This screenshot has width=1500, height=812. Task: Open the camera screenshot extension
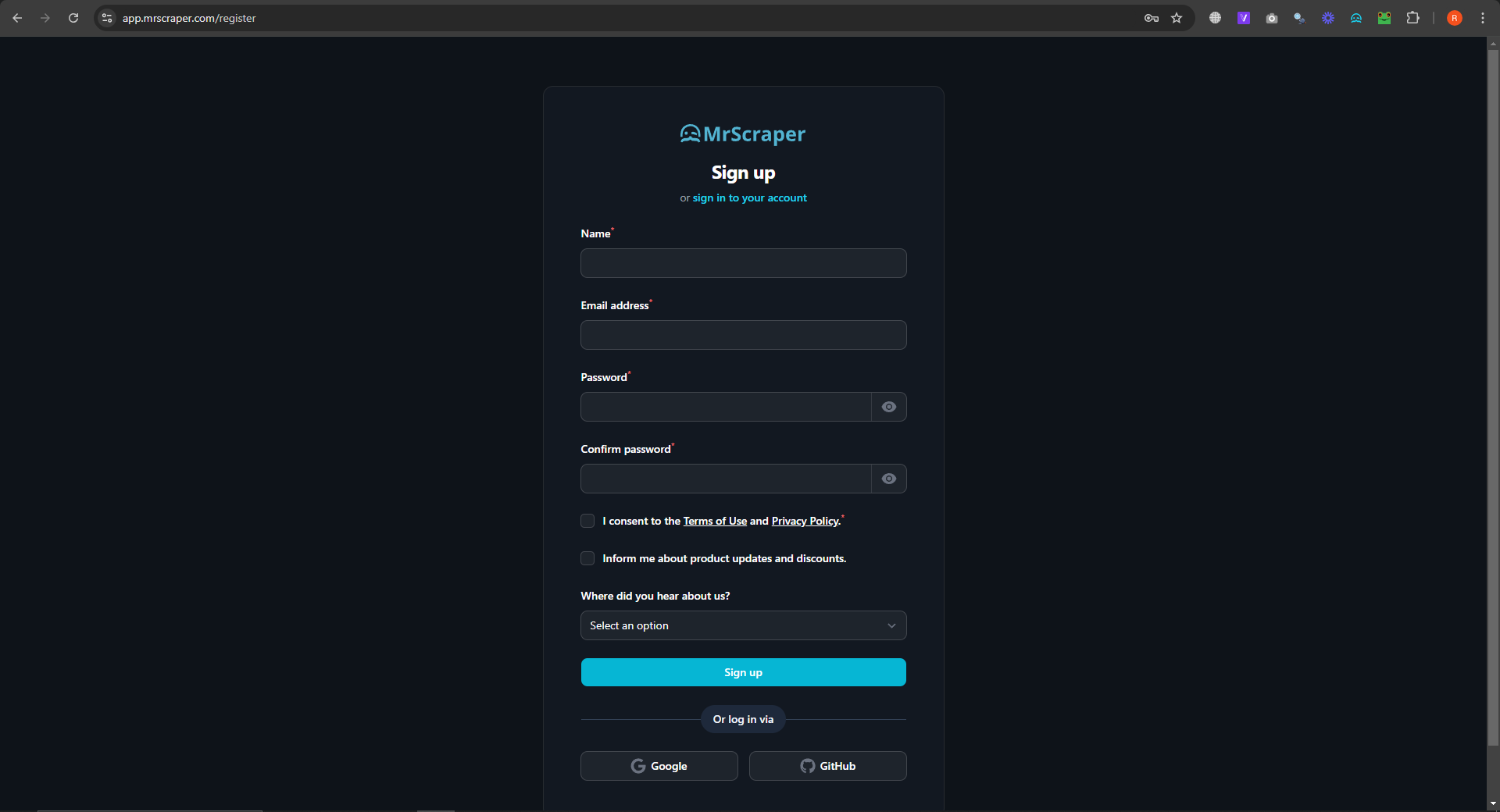tap(1272, 18)
